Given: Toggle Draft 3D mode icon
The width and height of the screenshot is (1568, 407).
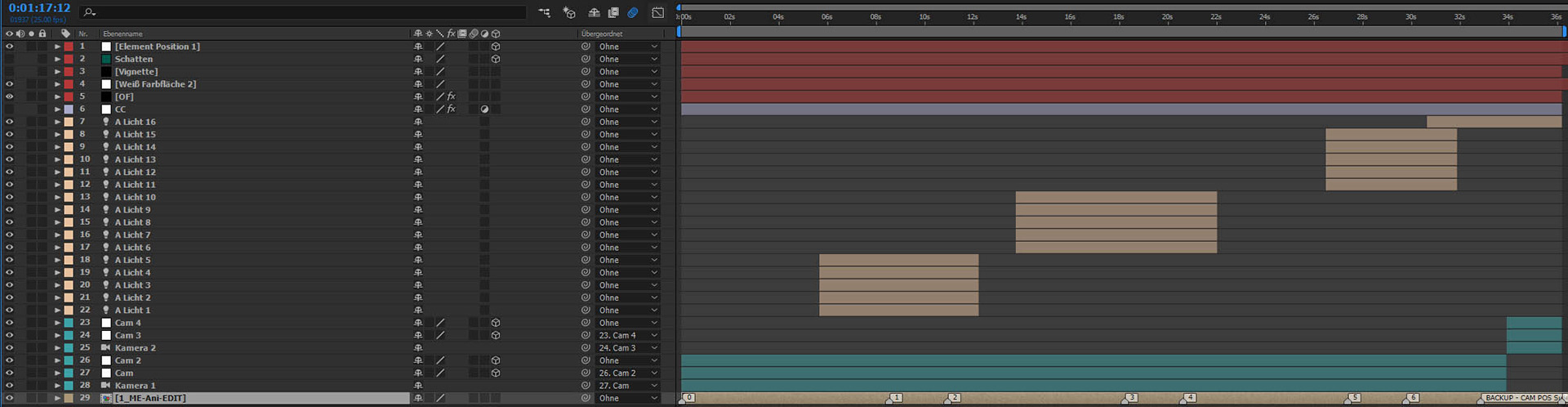Looking at the screenshot, I should pos(570,12).
